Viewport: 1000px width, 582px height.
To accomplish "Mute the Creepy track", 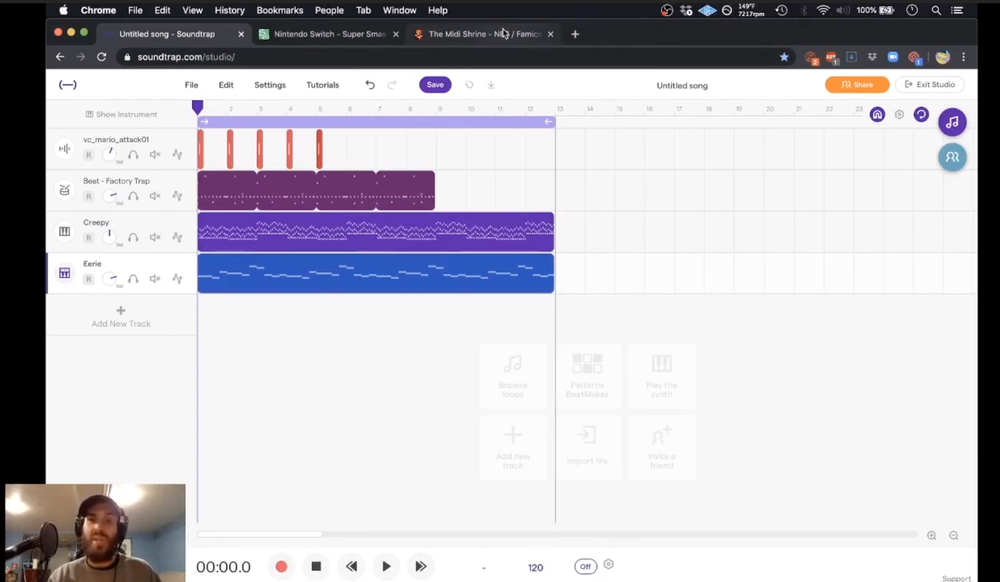I will coord(155,237).
